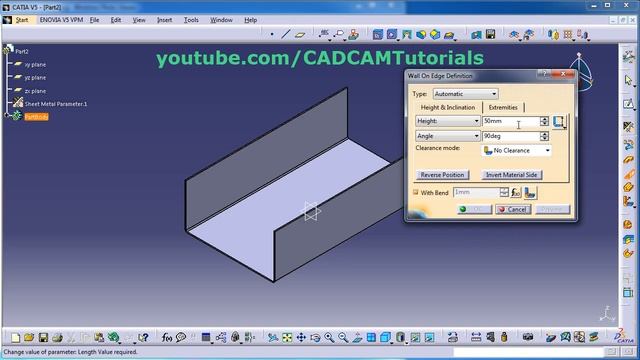Open the Tools menu
This screenshot has height=360, width=640.
coord(191,20)
